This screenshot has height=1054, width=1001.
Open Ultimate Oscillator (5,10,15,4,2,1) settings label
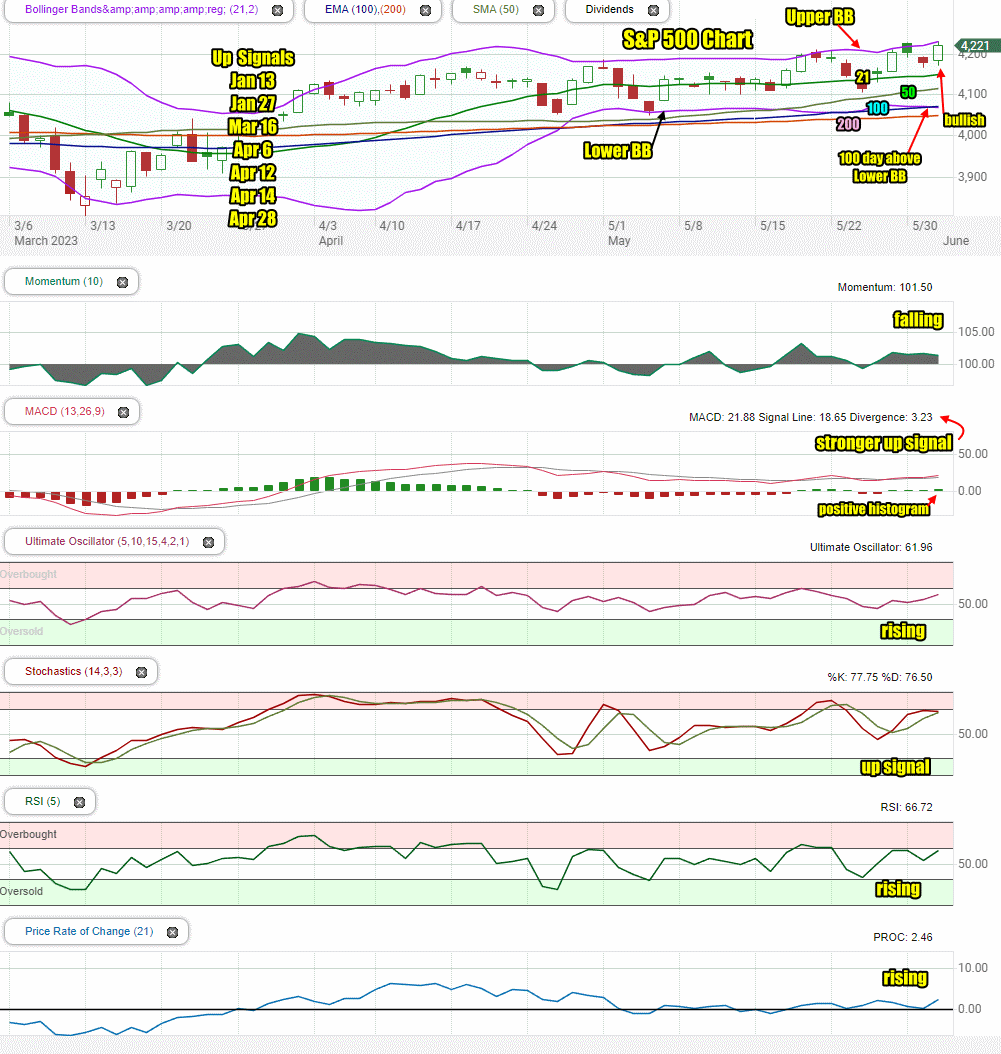click(x=107, y=541)
